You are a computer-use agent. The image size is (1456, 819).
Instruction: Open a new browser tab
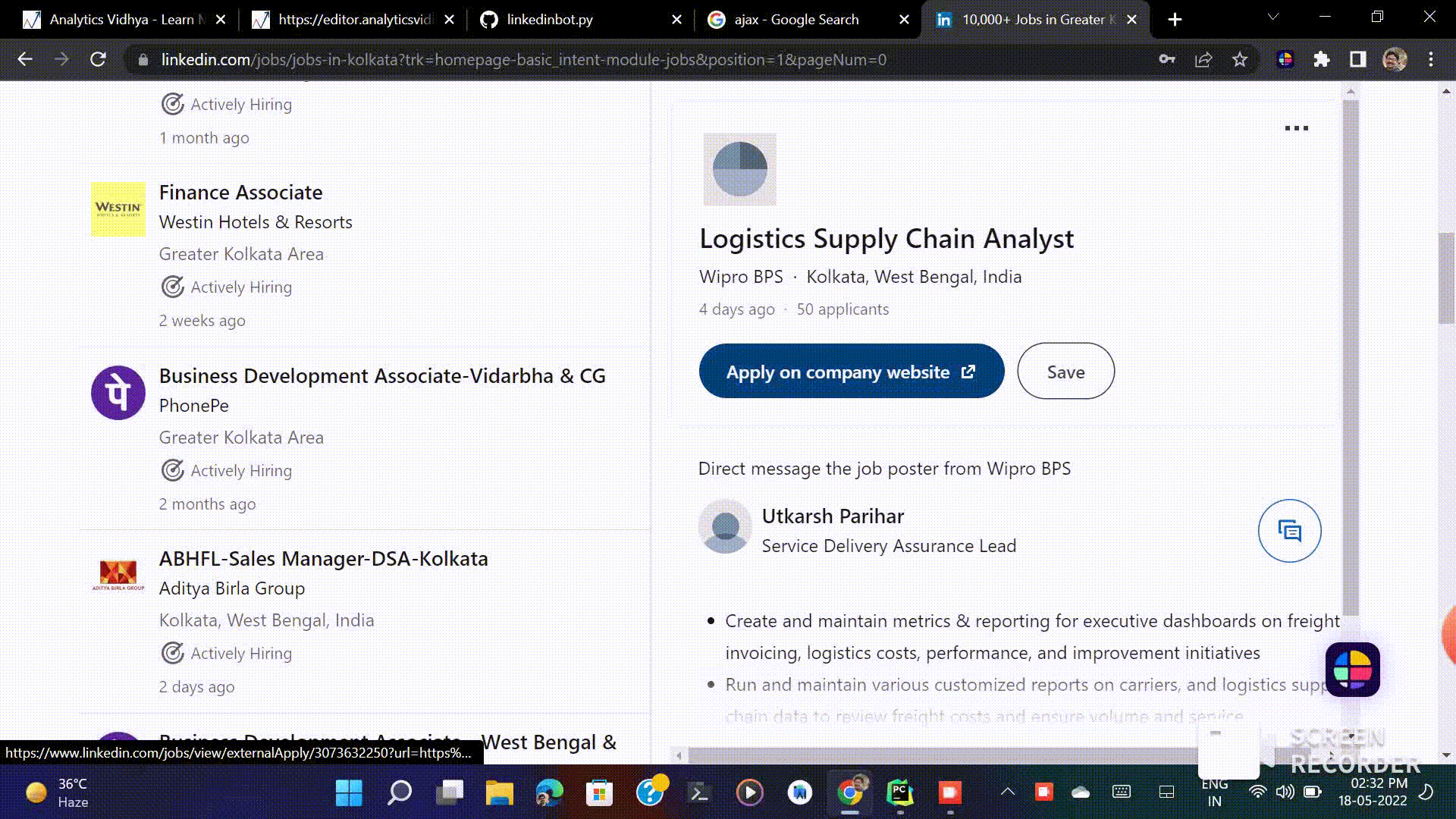pyautogui.click(x=1175, y=20)
